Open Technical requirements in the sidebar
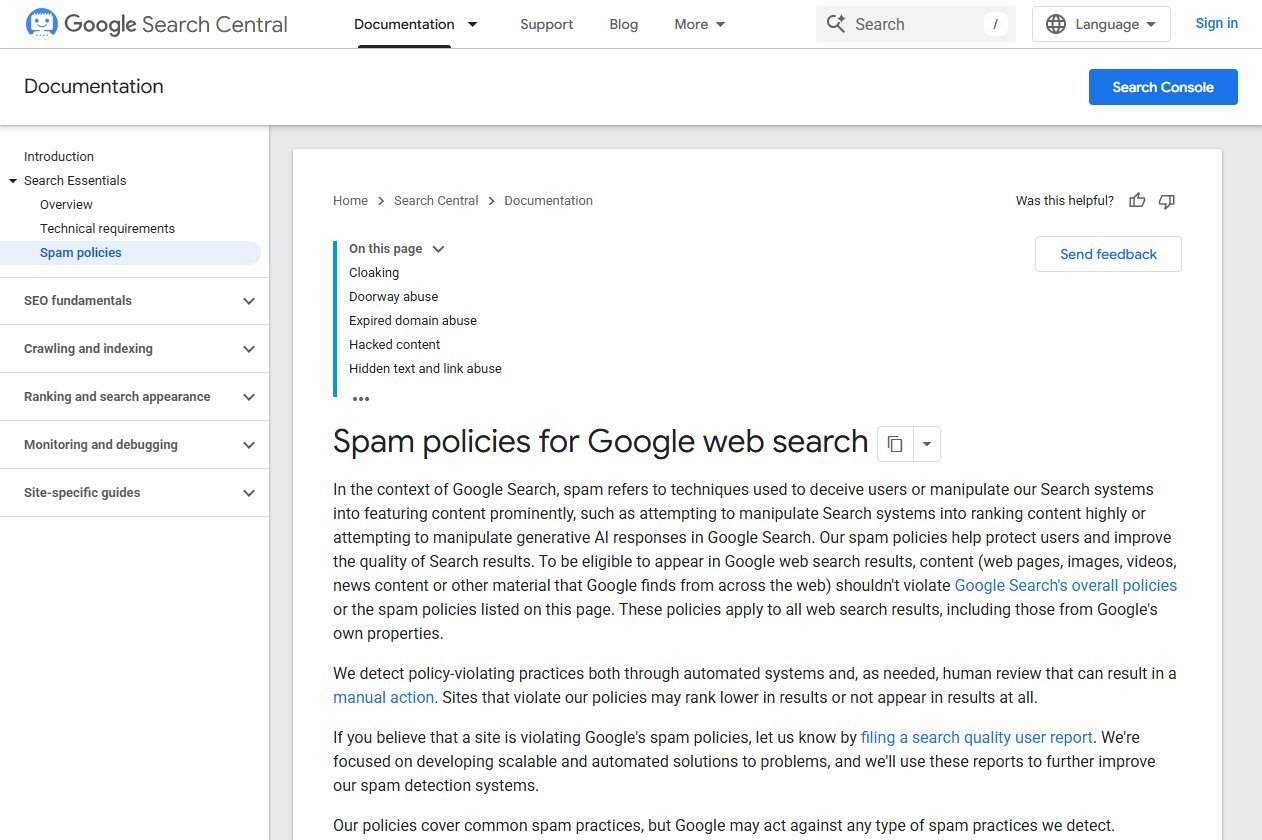Image resolution: width=1262 pixels, height=840 pixels. tap(107, 229)
